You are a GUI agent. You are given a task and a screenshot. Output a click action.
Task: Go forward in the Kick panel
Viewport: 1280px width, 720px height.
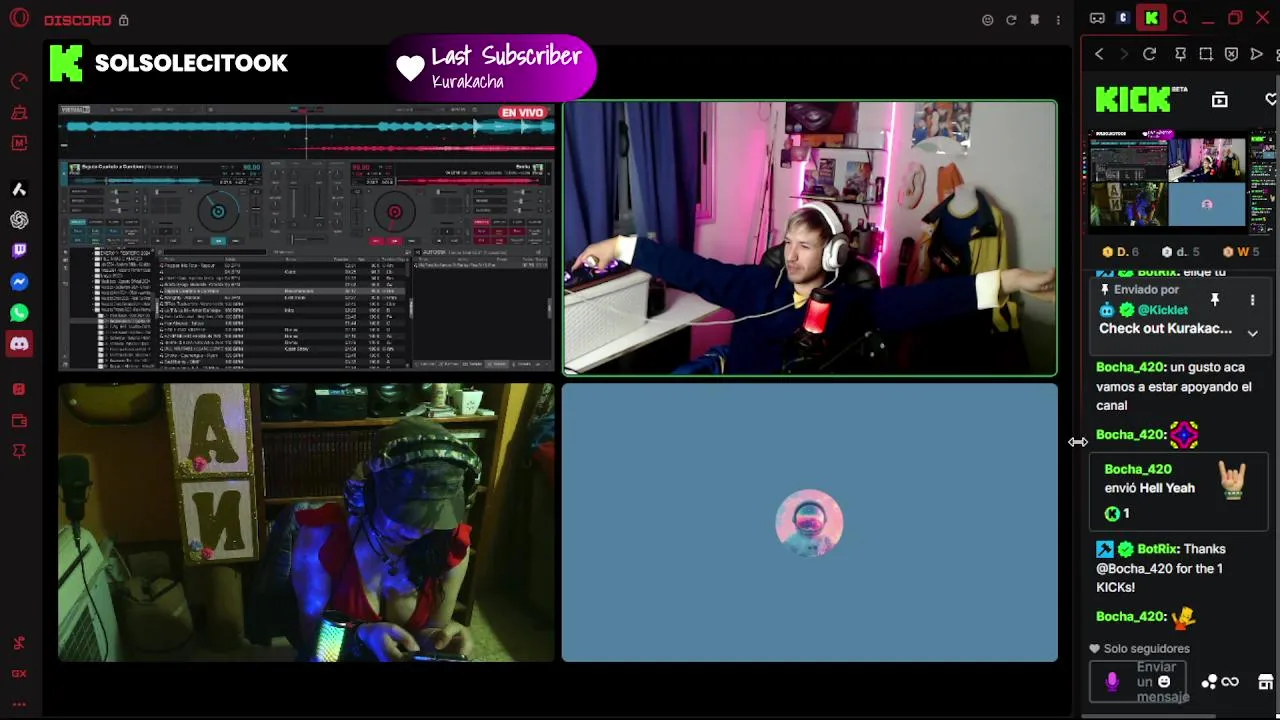click(x=1123, y=54)
